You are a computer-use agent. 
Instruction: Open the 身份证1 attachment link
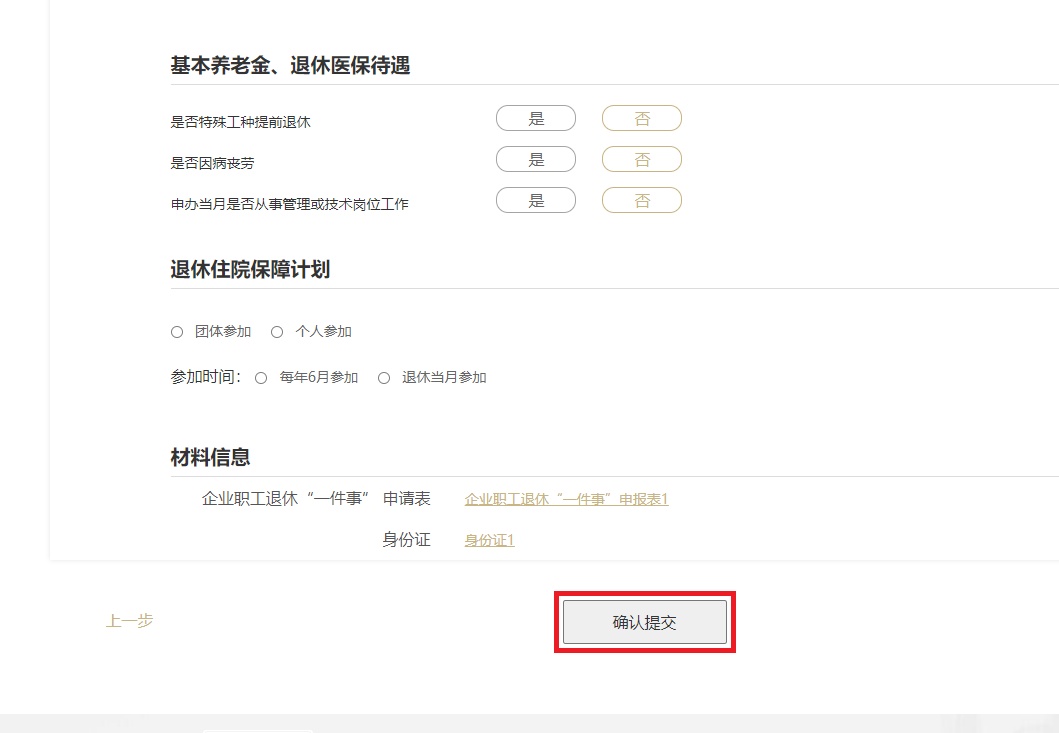click(489, 541)
